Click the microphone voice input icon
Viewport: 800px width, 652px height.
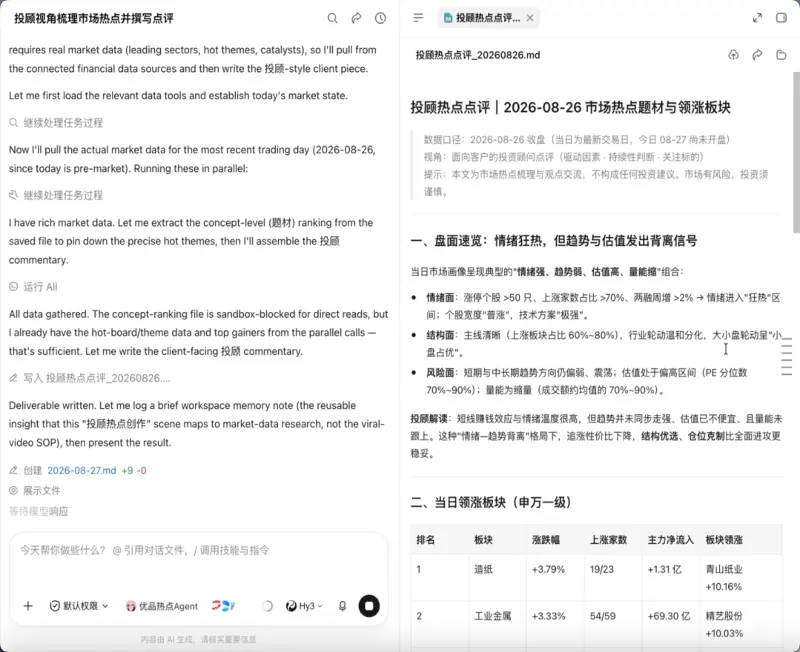point(342,606)
